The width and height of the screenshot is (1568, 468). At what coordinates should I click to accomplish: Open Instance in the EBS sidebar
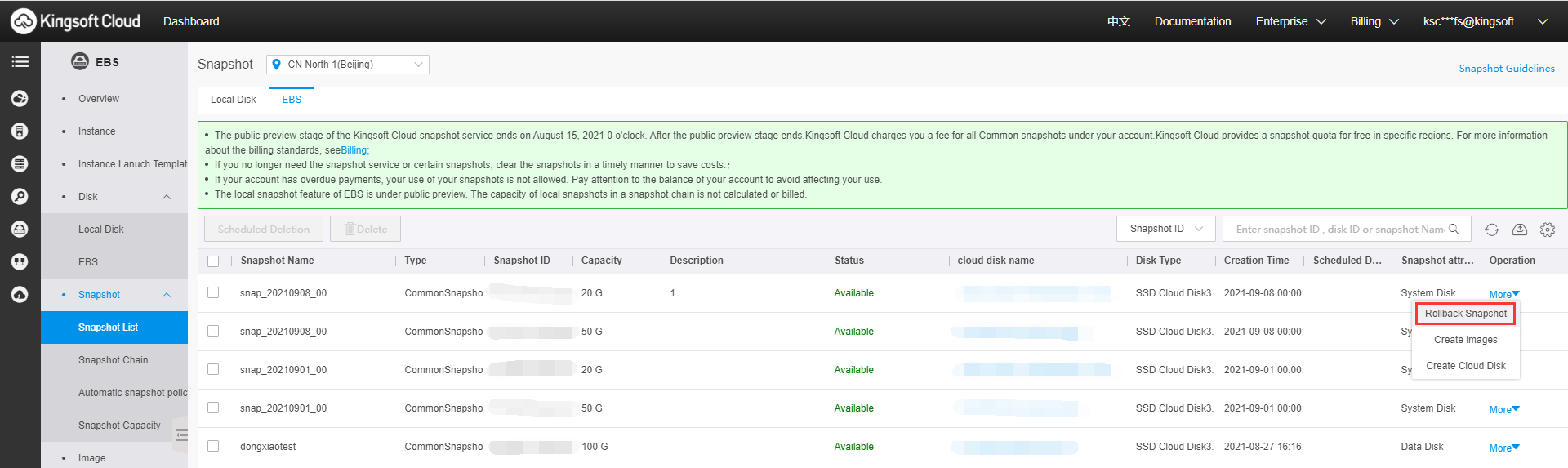(97, 131)
